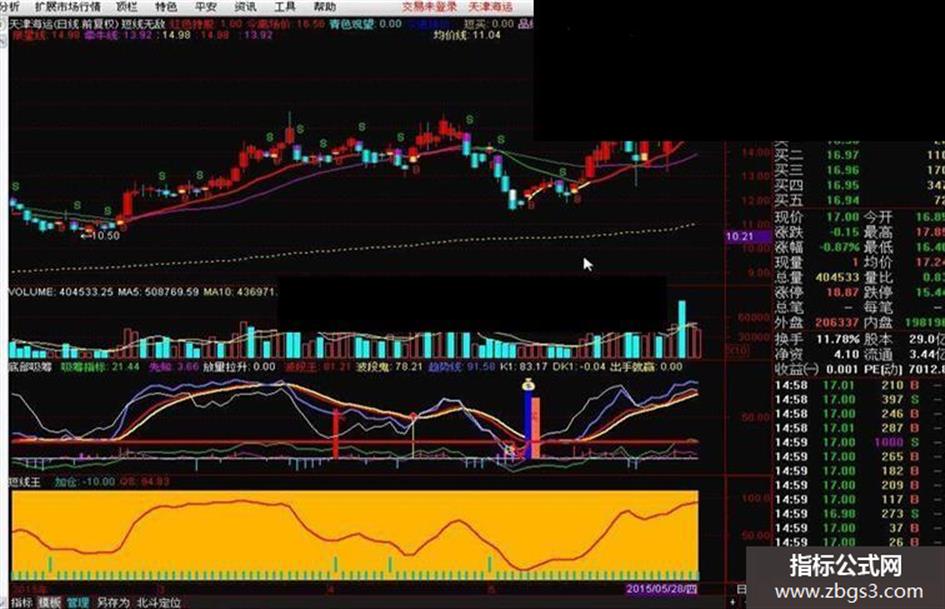Image resolution: width=945 pixels, height=609 pixels.
Task: Click the 外盘 value 206337
Action: 837,323
